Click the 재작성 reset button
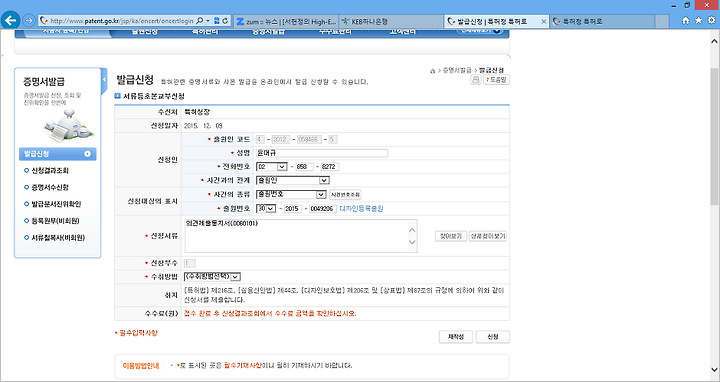The height and width of the screenshot is (382, 720). click(x=456, y=337)
